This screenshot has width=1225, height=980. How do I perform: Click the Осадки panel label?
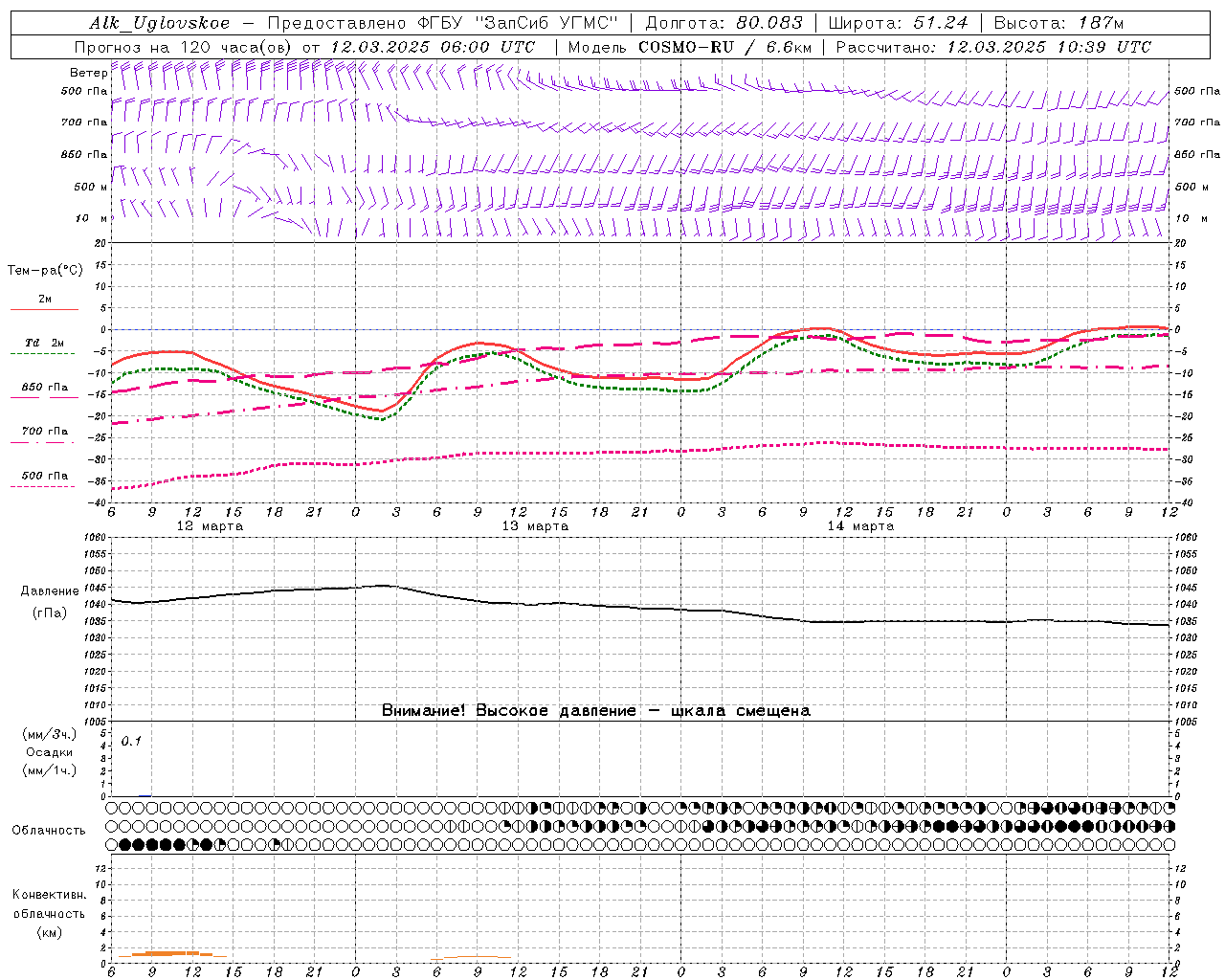click(49, 752)
